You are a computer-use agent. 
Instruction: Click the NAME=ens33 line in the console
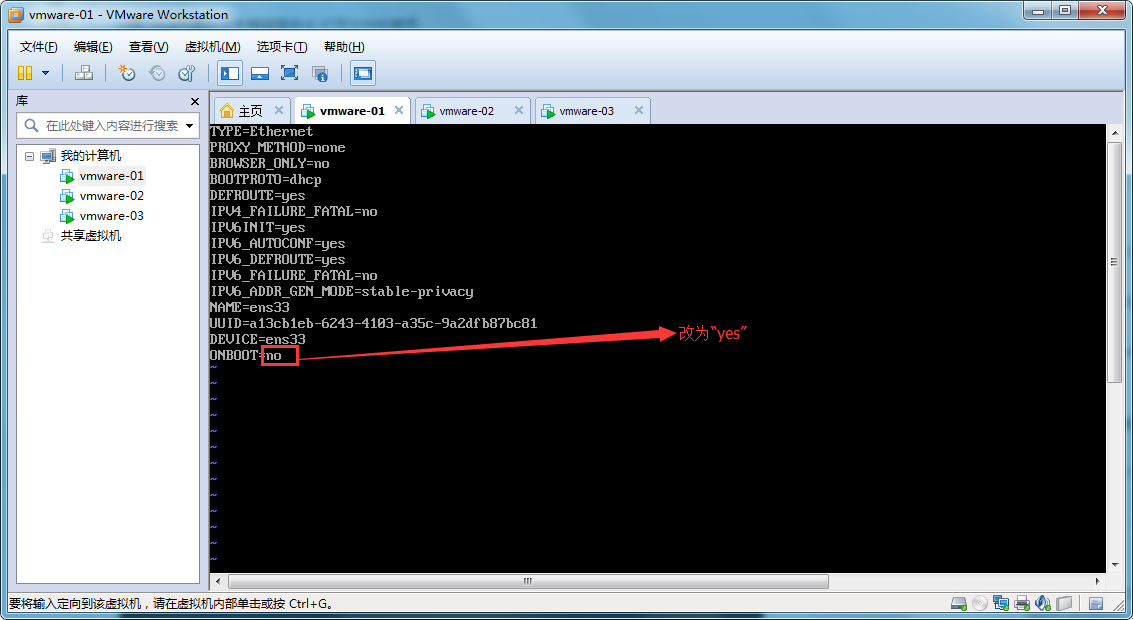[x=249, y=308]
